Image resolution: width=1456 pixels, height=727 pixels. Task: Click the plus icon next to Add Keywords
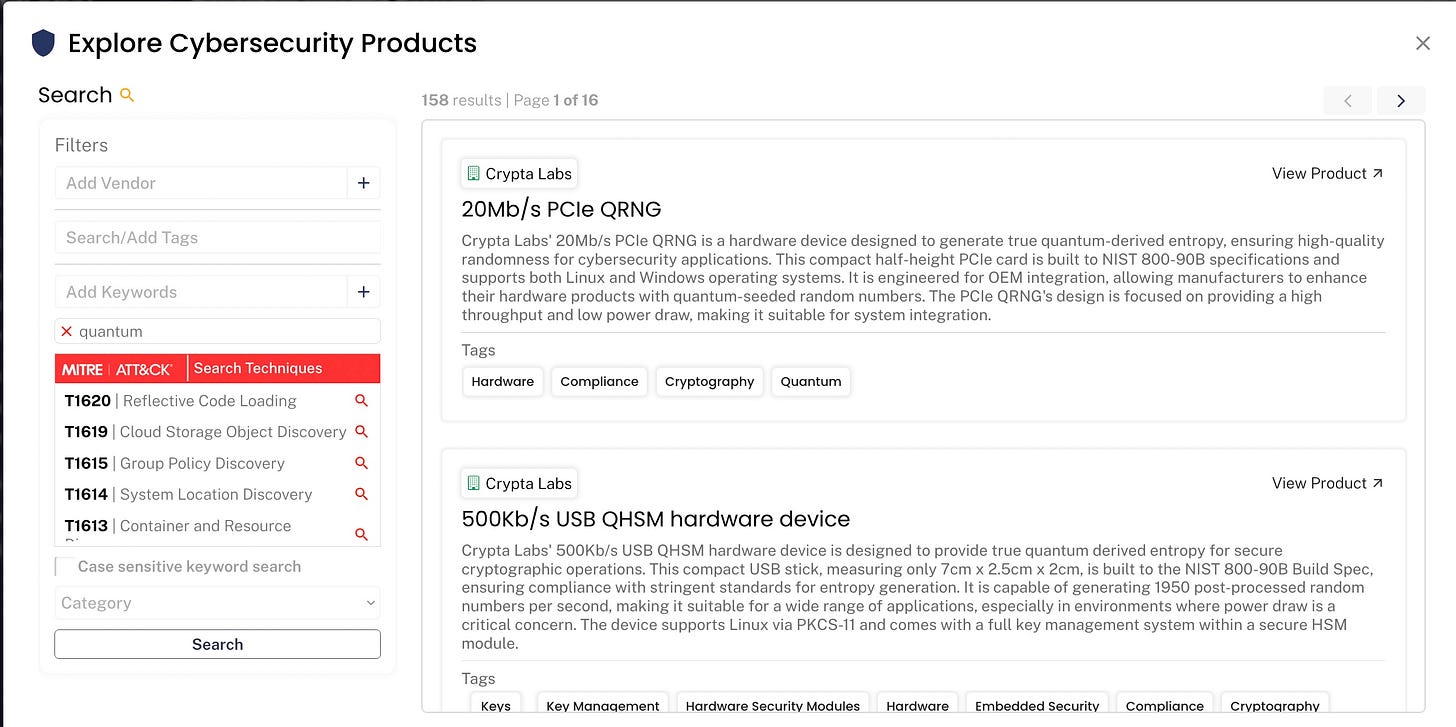(x=363, y=292)
